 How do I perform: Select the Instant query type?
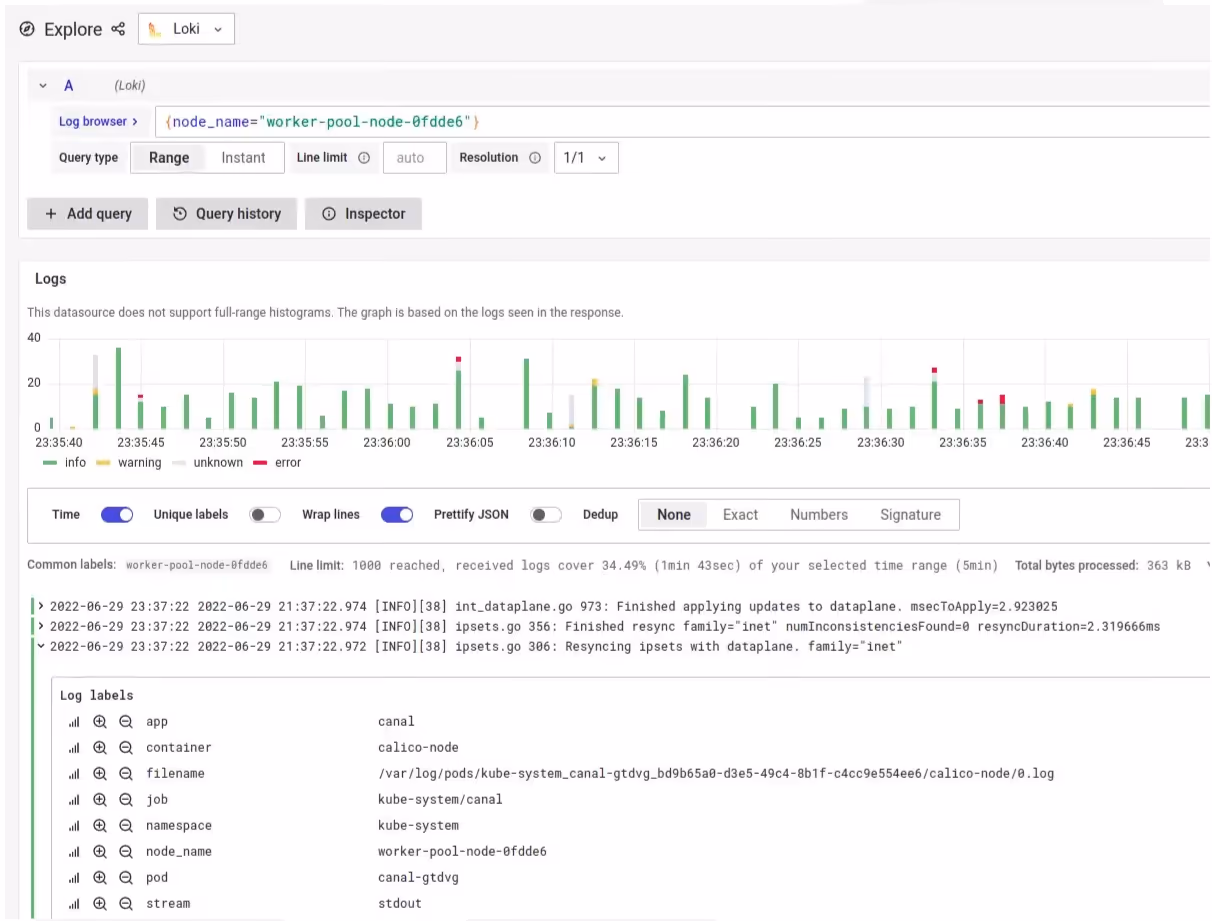(x=243, y=158)
